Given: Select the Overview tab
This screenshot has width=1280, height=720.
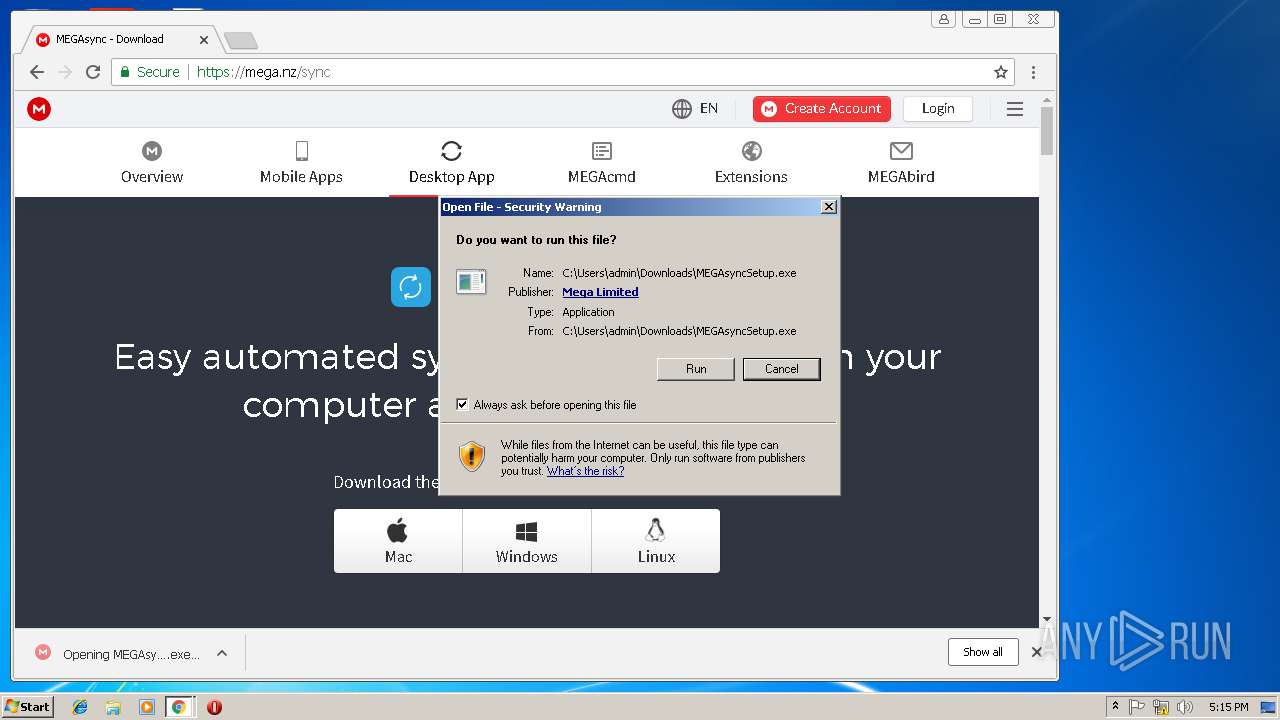Looking at the screenshot, I should click(x=152, y=163).
